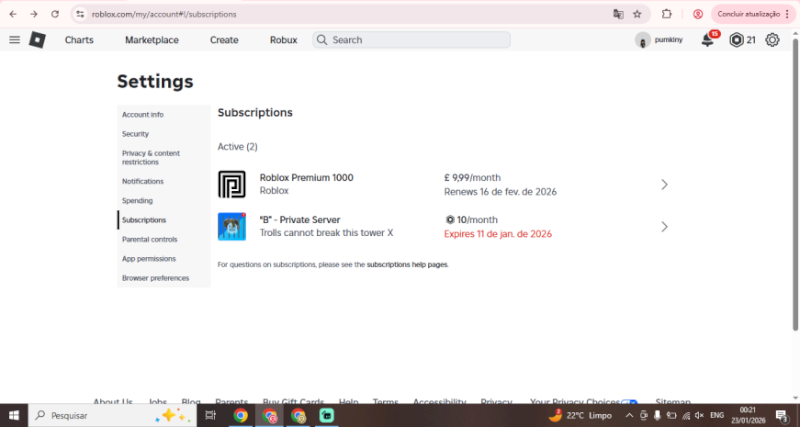Select Account info in settings sidebar
This screenshot has width=800, height=427.
(164, 115)
